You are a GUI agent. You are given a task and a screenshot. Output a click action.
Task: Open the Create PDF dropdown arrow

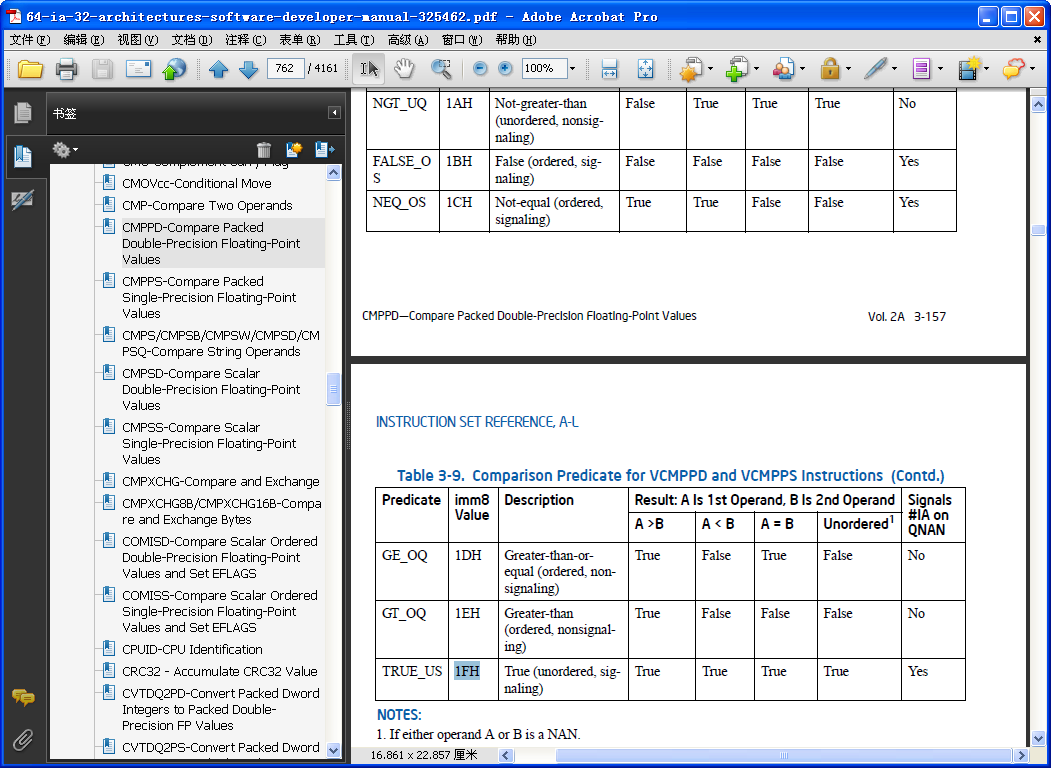710,69
